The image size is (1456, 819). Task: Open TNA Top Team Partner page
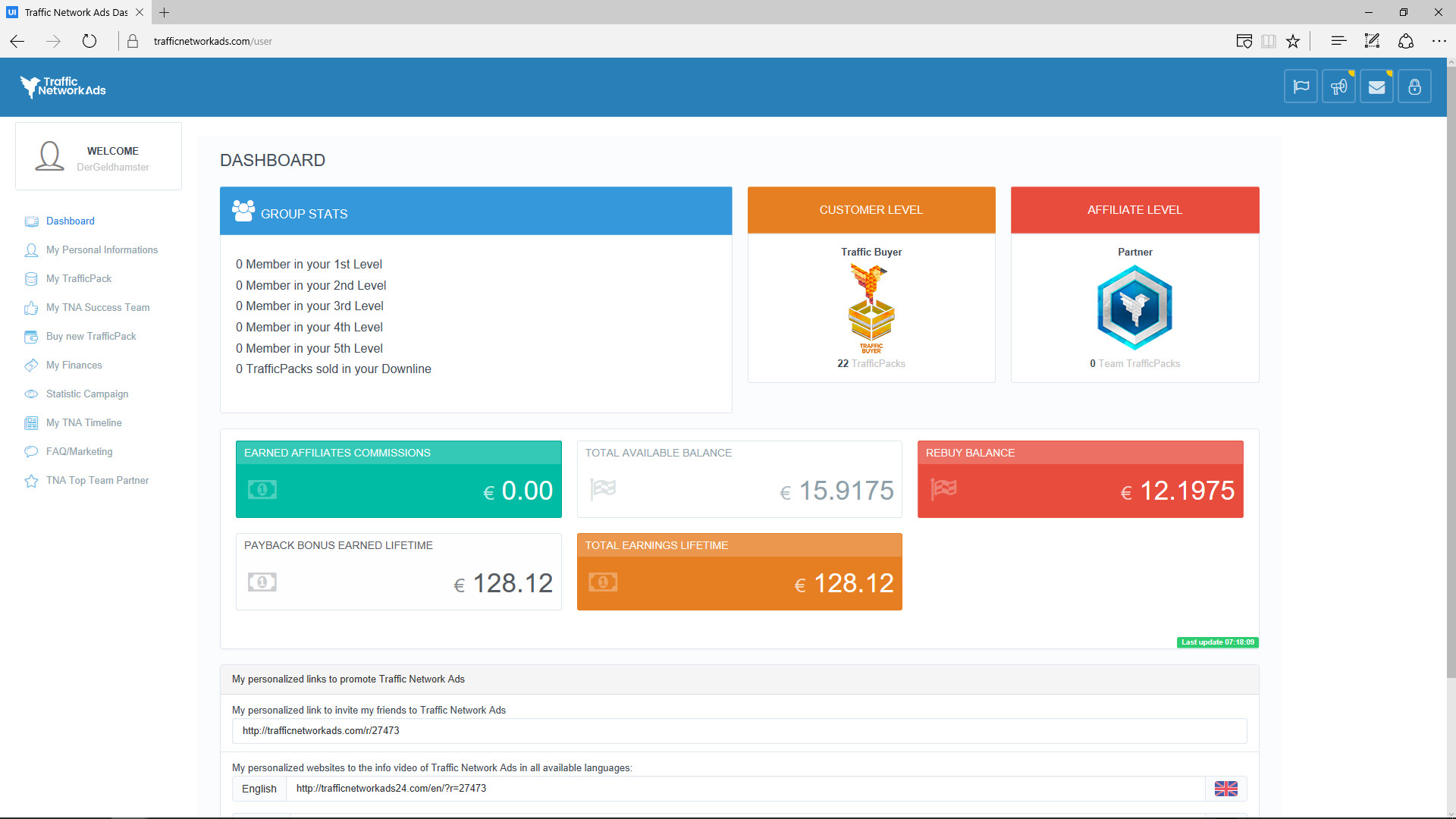tap(97, 481)
